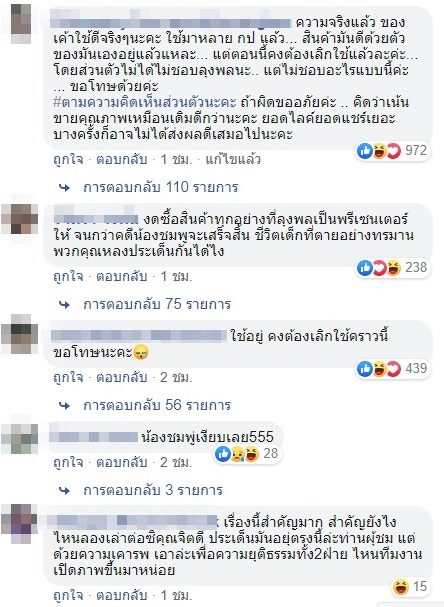Click the reply arrow icon beside 3 รายการ
Image resolution: width=444 pixels, height=607 pixels.
click(65, 491)
